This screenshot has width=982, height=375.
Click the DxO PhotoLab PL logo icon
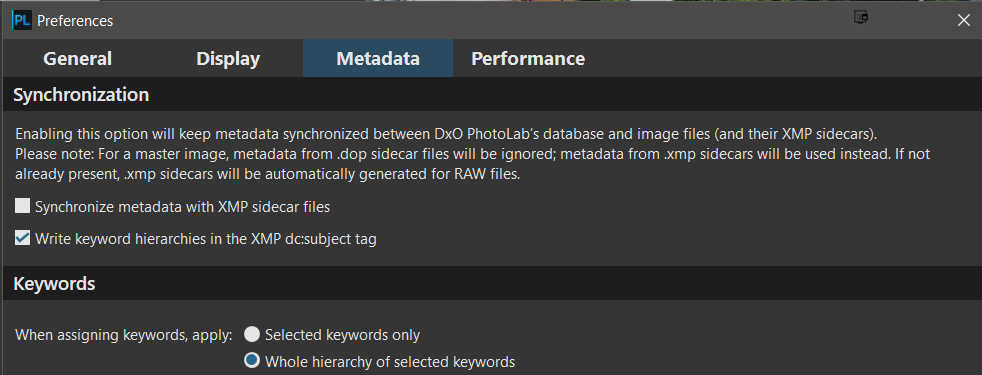coord(22,21)
